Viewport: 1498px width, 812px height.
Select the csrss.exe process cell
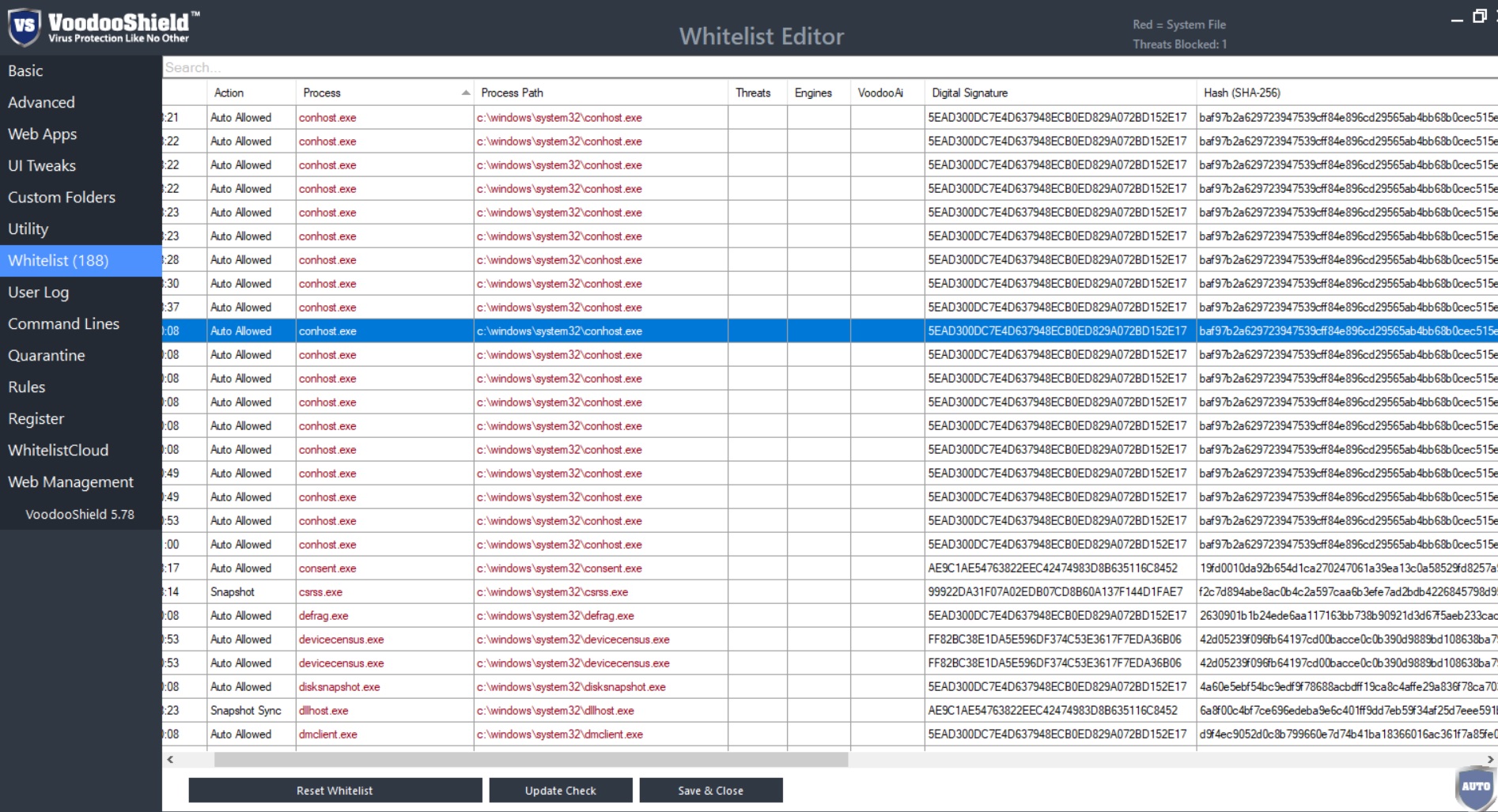(384, 592)
